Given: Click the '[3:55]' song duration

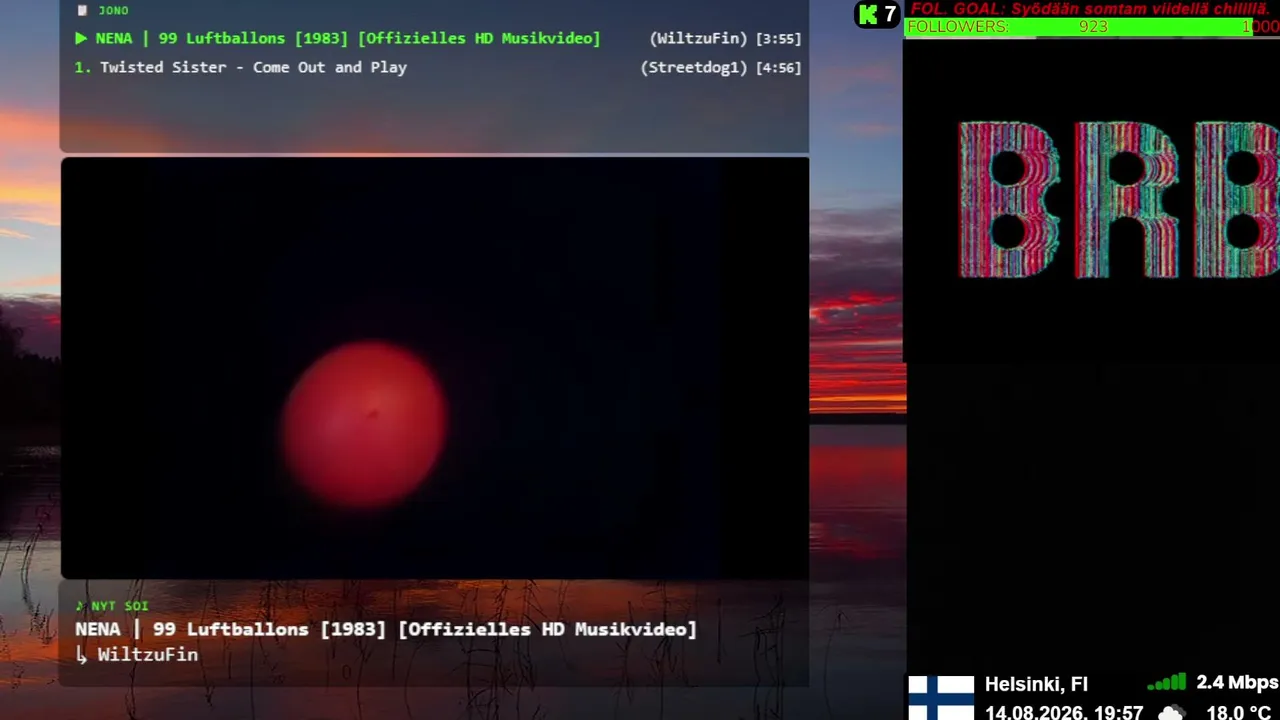Looking at the screenshot, I should tap(779, 39).
